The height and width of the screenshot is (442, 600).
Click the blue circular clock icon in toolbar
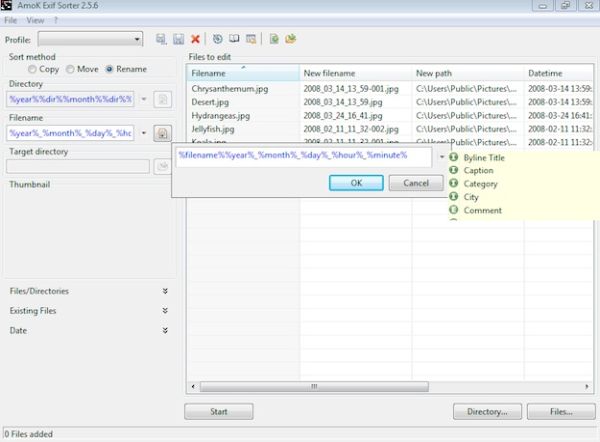pos(217,39)
